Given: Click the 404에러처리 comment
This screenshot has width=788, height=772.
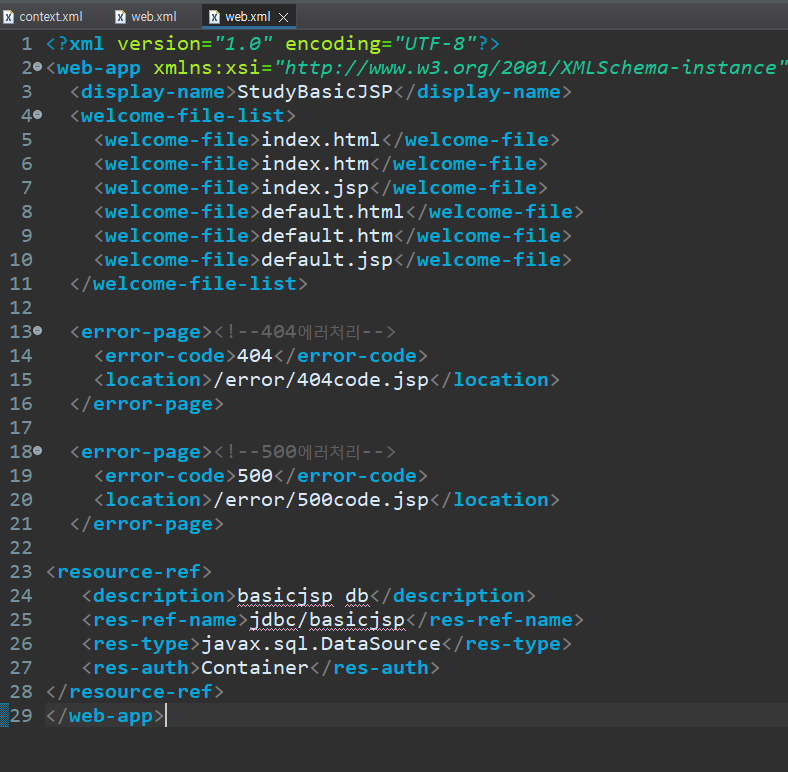Looking at the screenshot, I should [305, 332].
